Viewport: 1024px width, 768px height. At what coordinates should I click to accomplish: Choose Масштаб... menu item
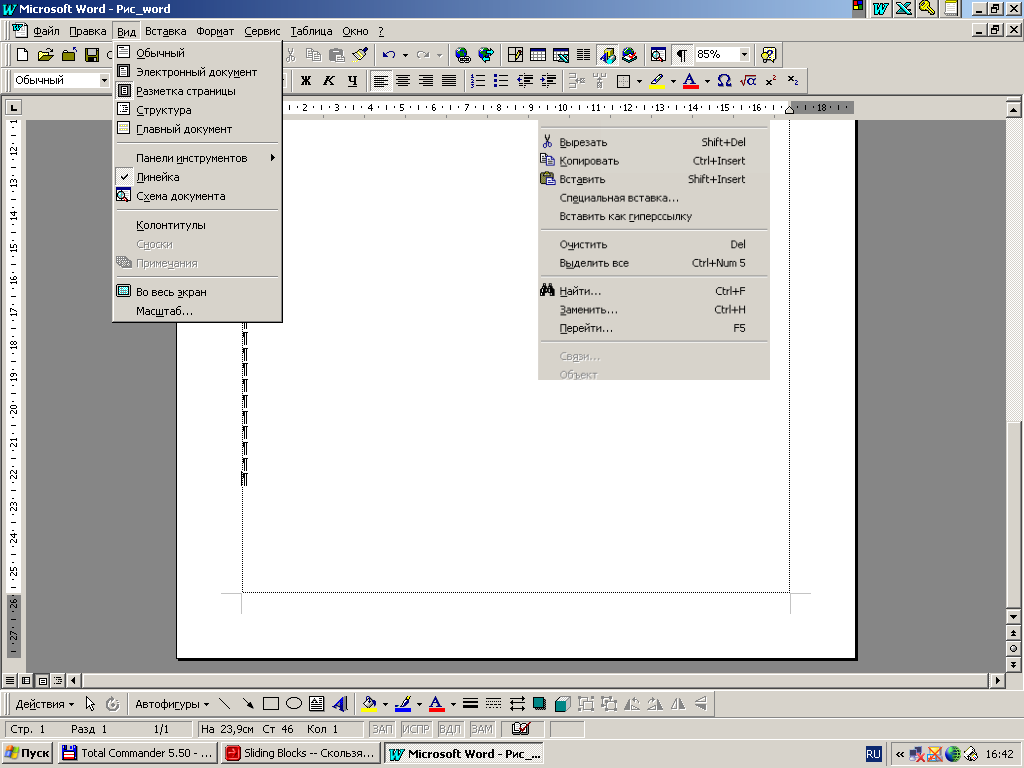[x=197, y=312]
